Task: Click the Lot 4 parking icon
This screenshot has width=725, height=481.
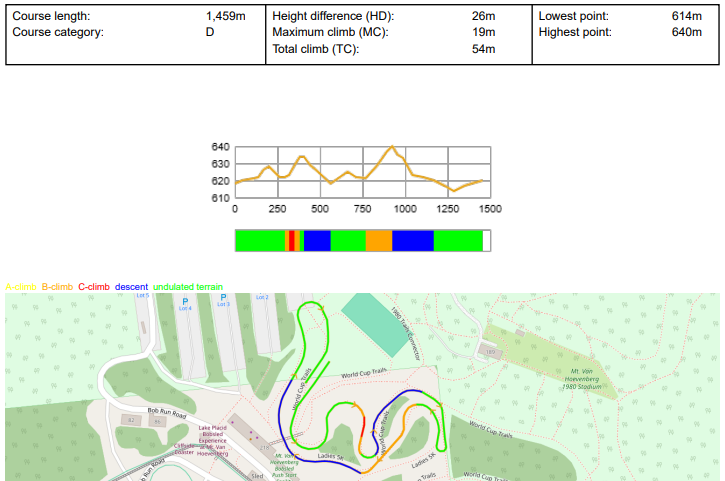Action: pyautogui.click(x=184, y=300)
